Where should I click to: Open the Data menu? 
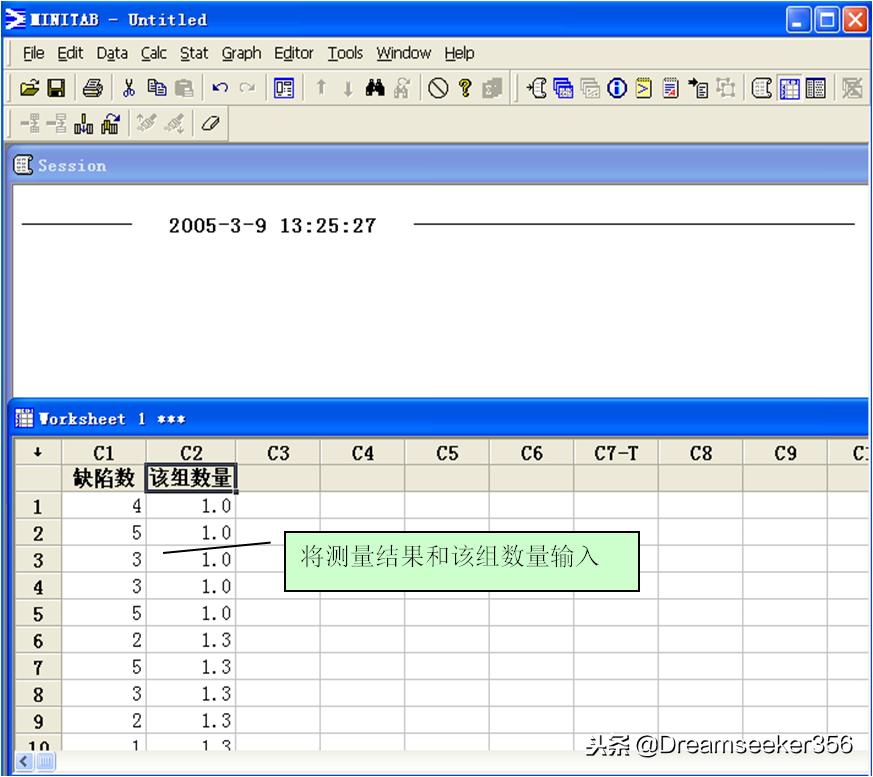click(112, 53)
